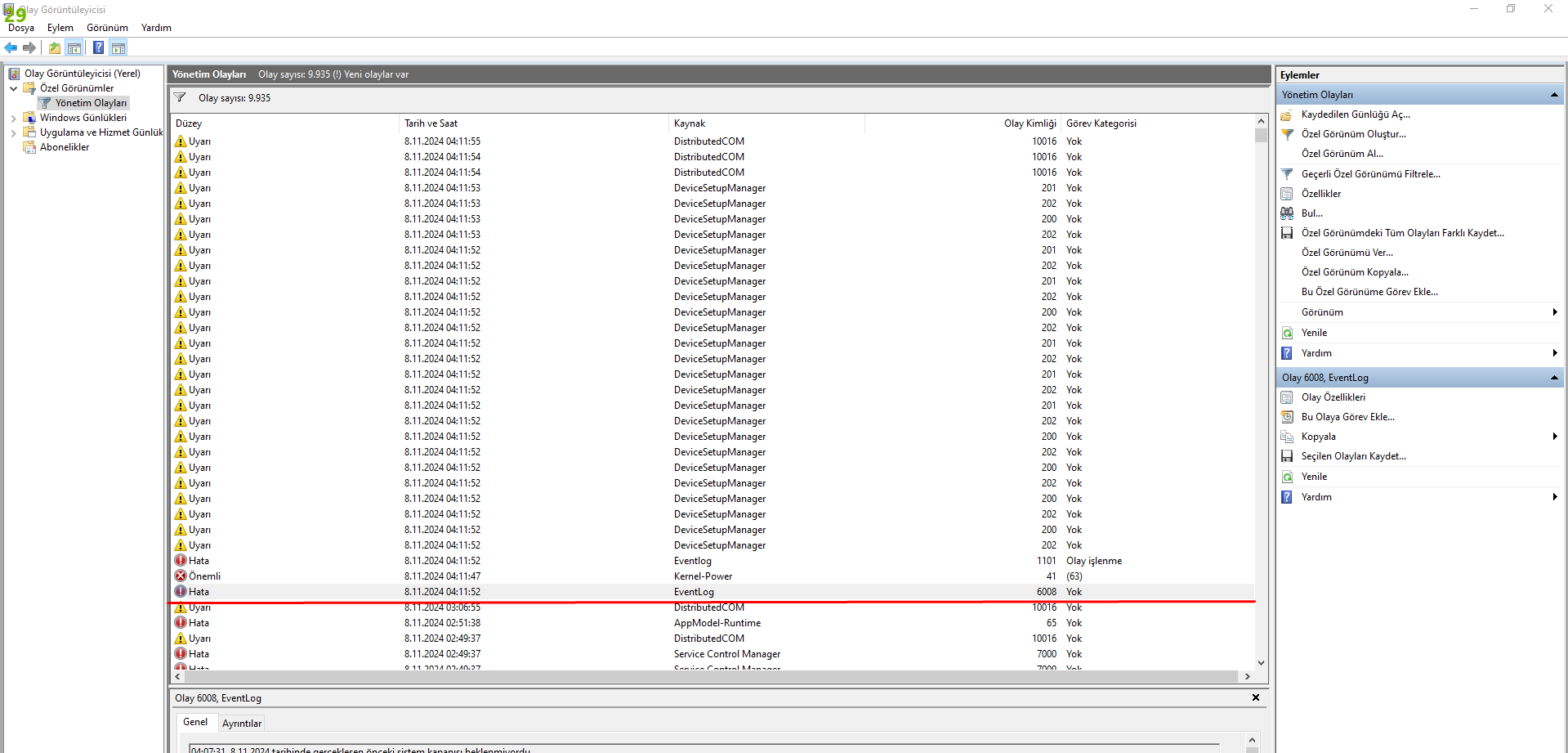Click the critical icon on the Önemli row
Viewport: 1568px width, 753px height.
click(x=181, y=576)
